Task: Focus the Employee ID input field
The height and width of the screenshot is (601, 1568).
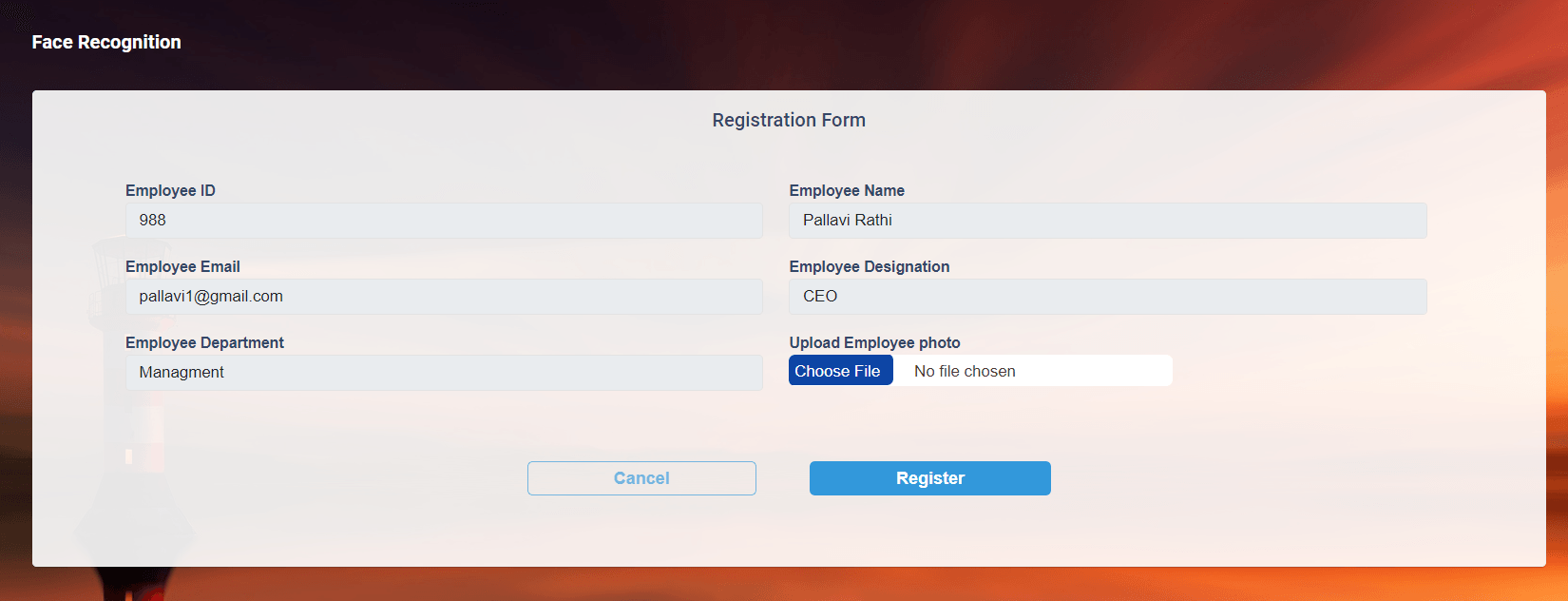Action: click(444, 221)
